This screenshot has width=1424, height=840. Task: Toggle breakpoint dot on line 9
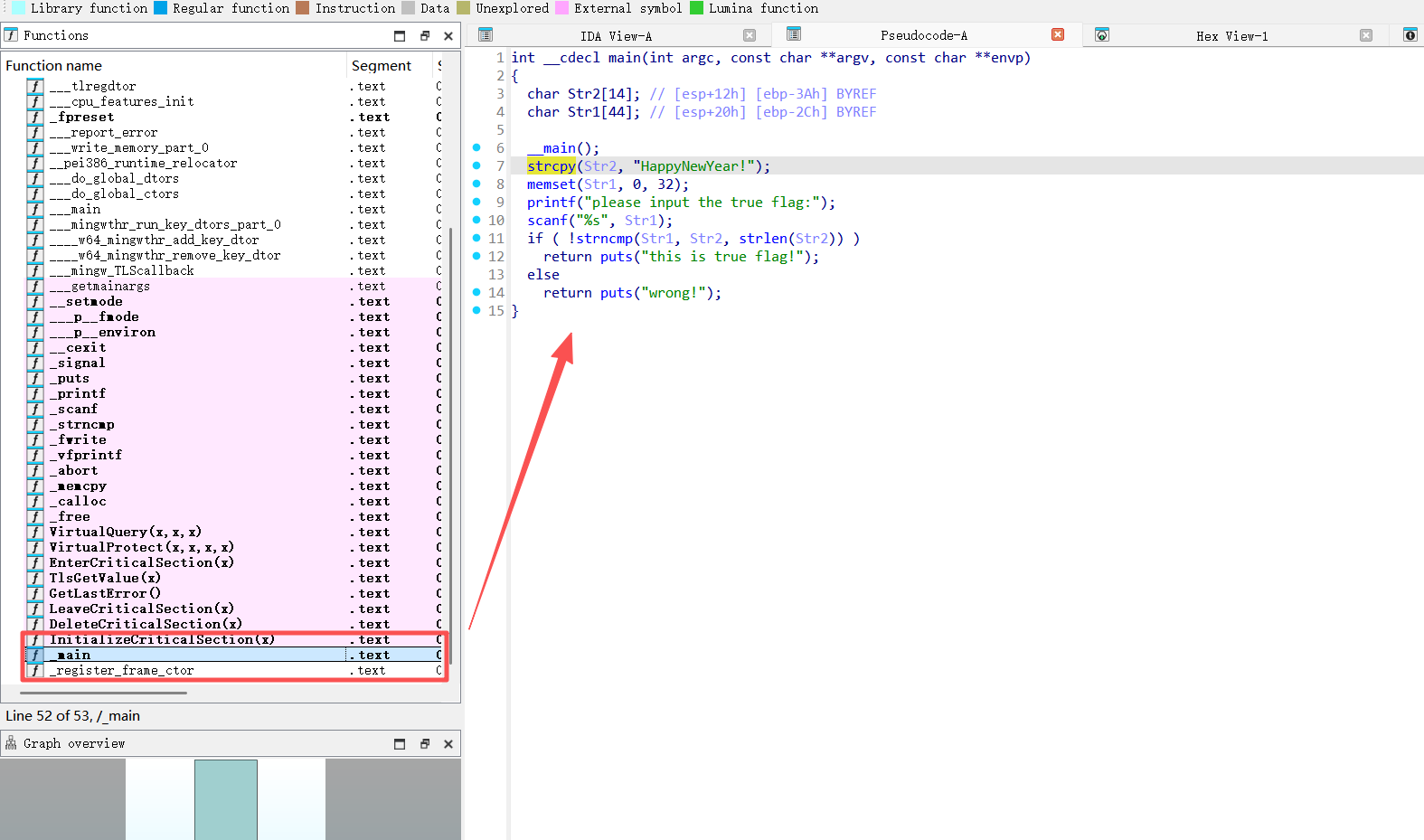point(476,202)
